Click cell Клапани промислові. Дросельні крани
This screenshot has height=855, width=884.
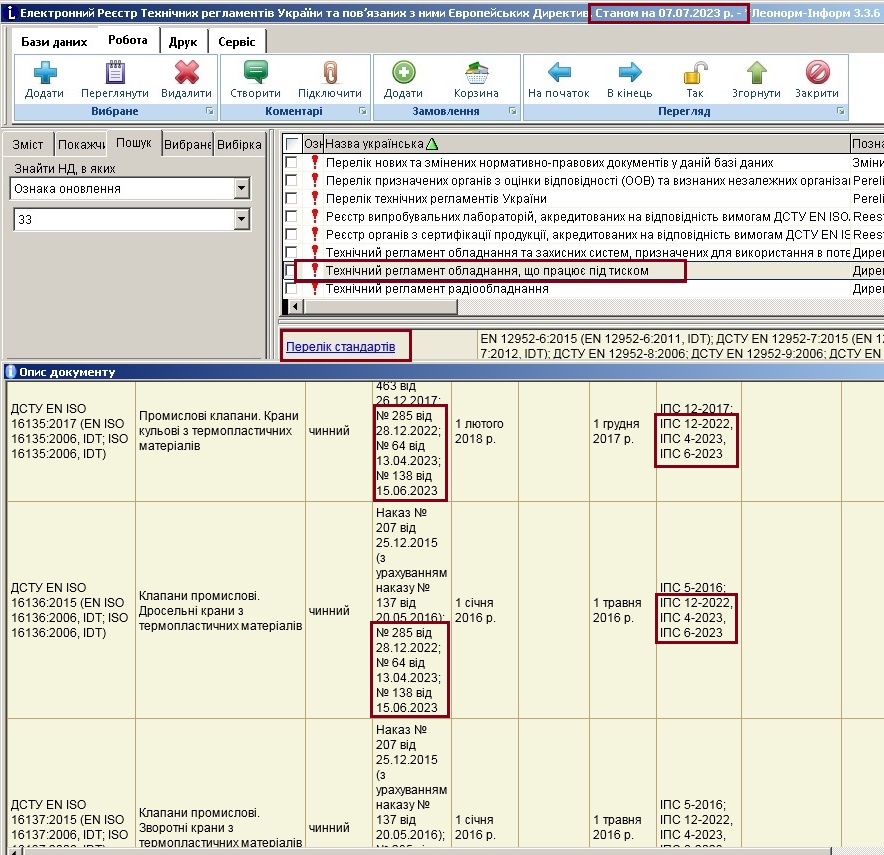pyautogui.click(x=220, y=610)
